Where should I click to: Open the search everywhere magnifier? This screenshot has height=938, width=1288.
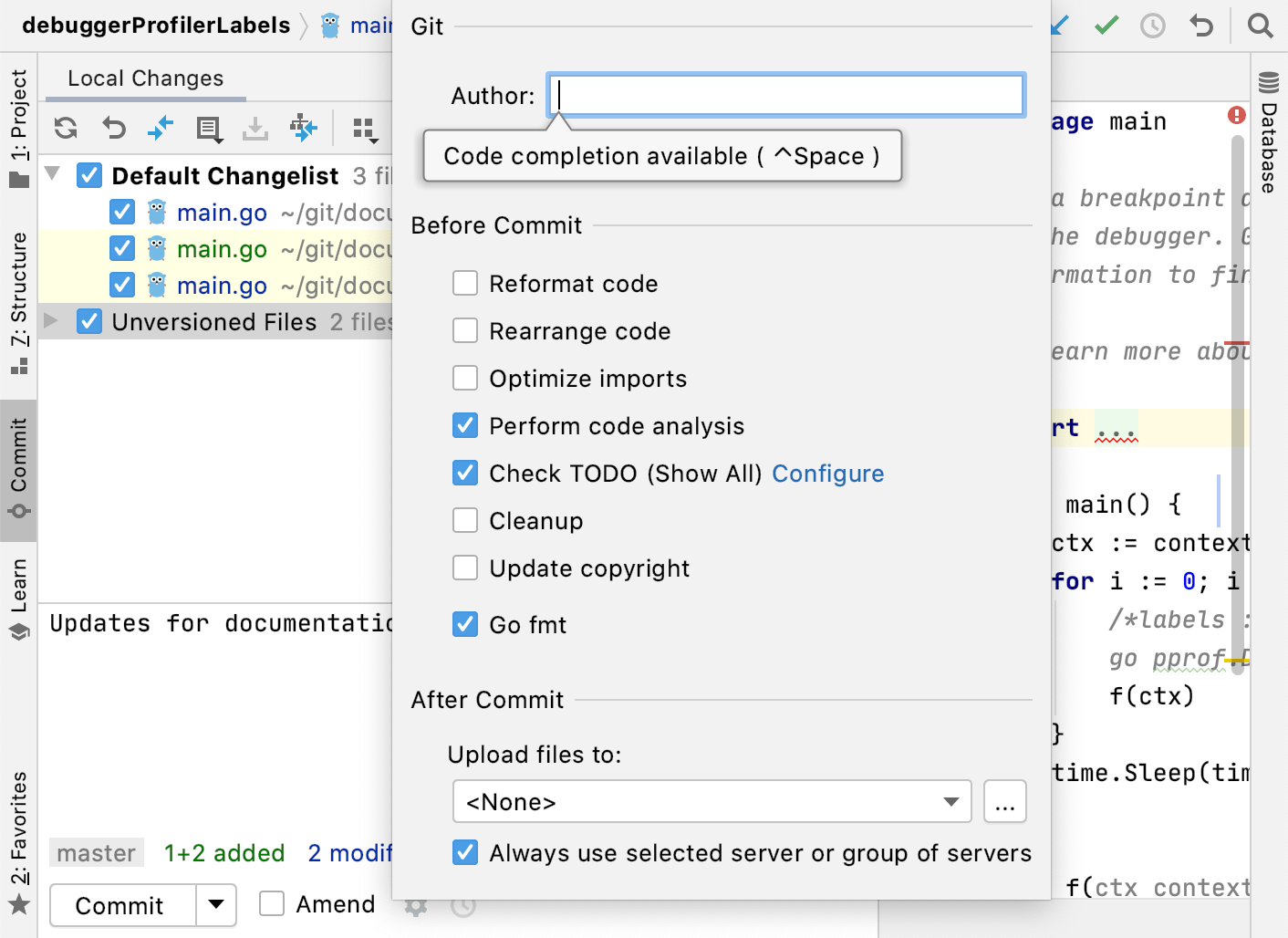click(1262, 26)
